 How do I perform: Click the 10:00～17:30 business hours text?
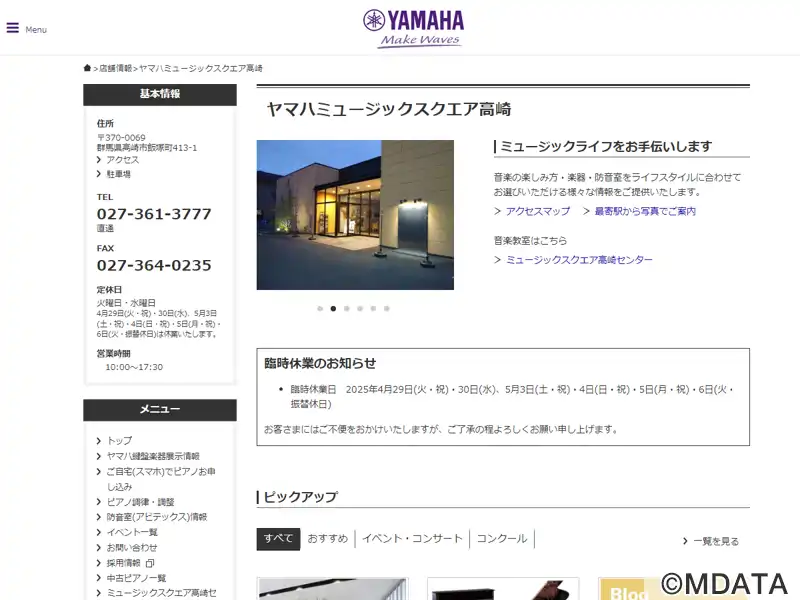click(134, 367)
